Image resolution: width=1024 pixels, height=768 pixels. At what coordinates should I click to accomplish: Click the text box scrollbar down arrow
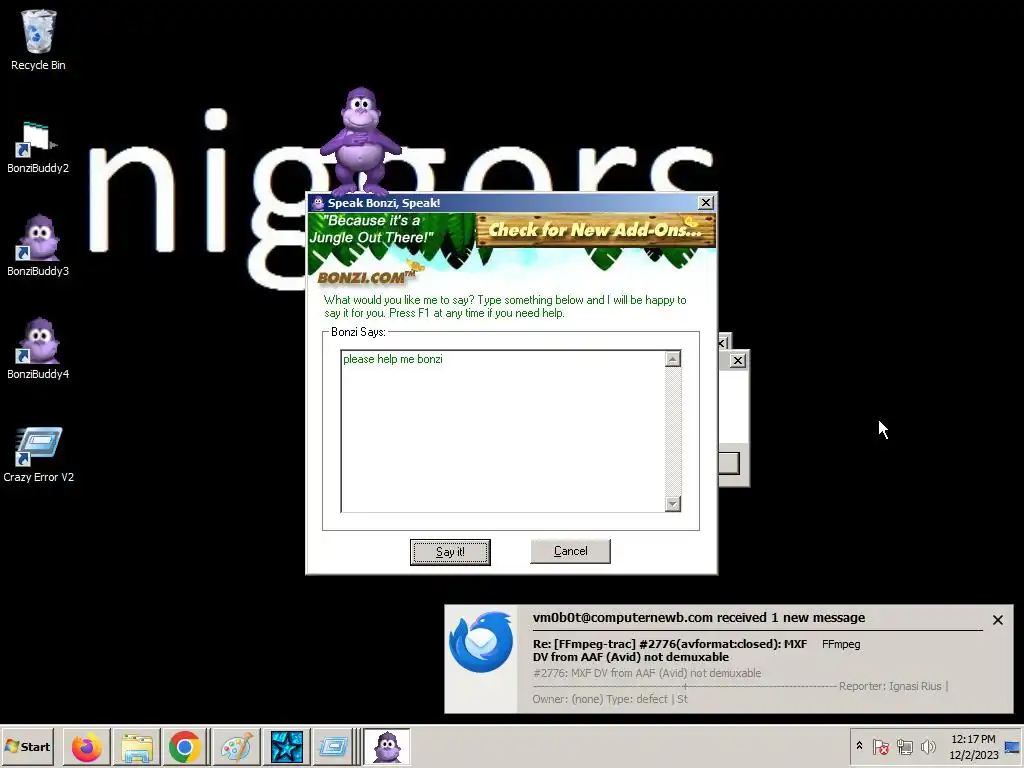pos(673,504)
